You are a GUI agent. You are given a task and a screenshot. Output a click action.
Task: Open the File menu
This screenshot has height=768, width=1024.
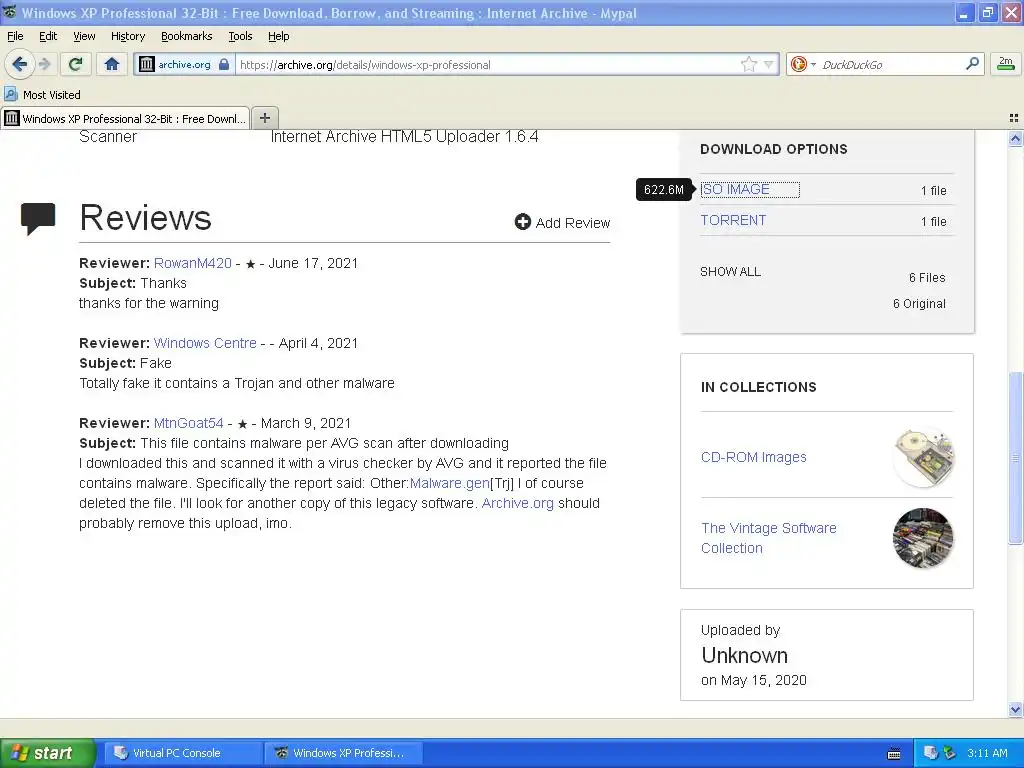15,36
